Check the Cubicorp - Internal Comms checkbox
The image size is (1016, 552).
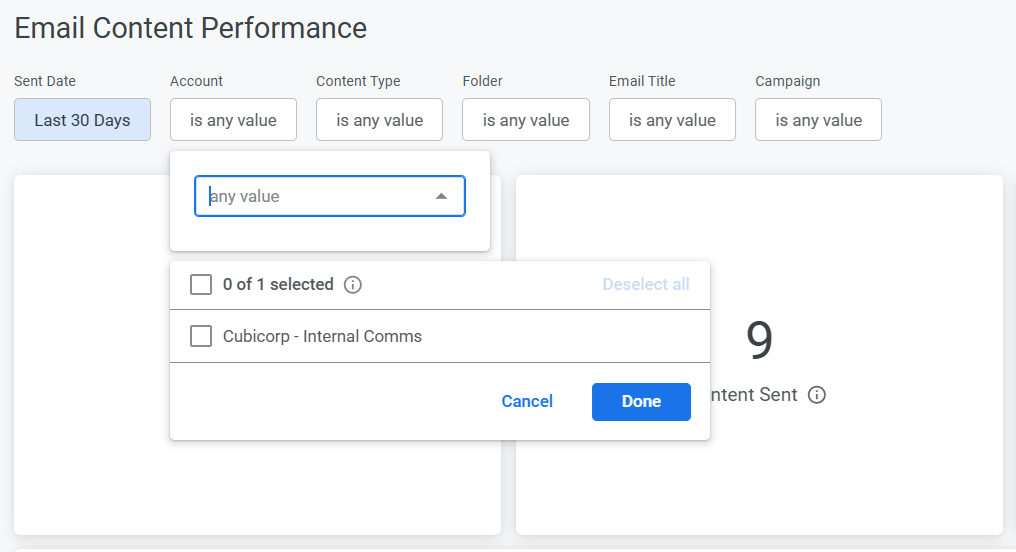(201, 336)
